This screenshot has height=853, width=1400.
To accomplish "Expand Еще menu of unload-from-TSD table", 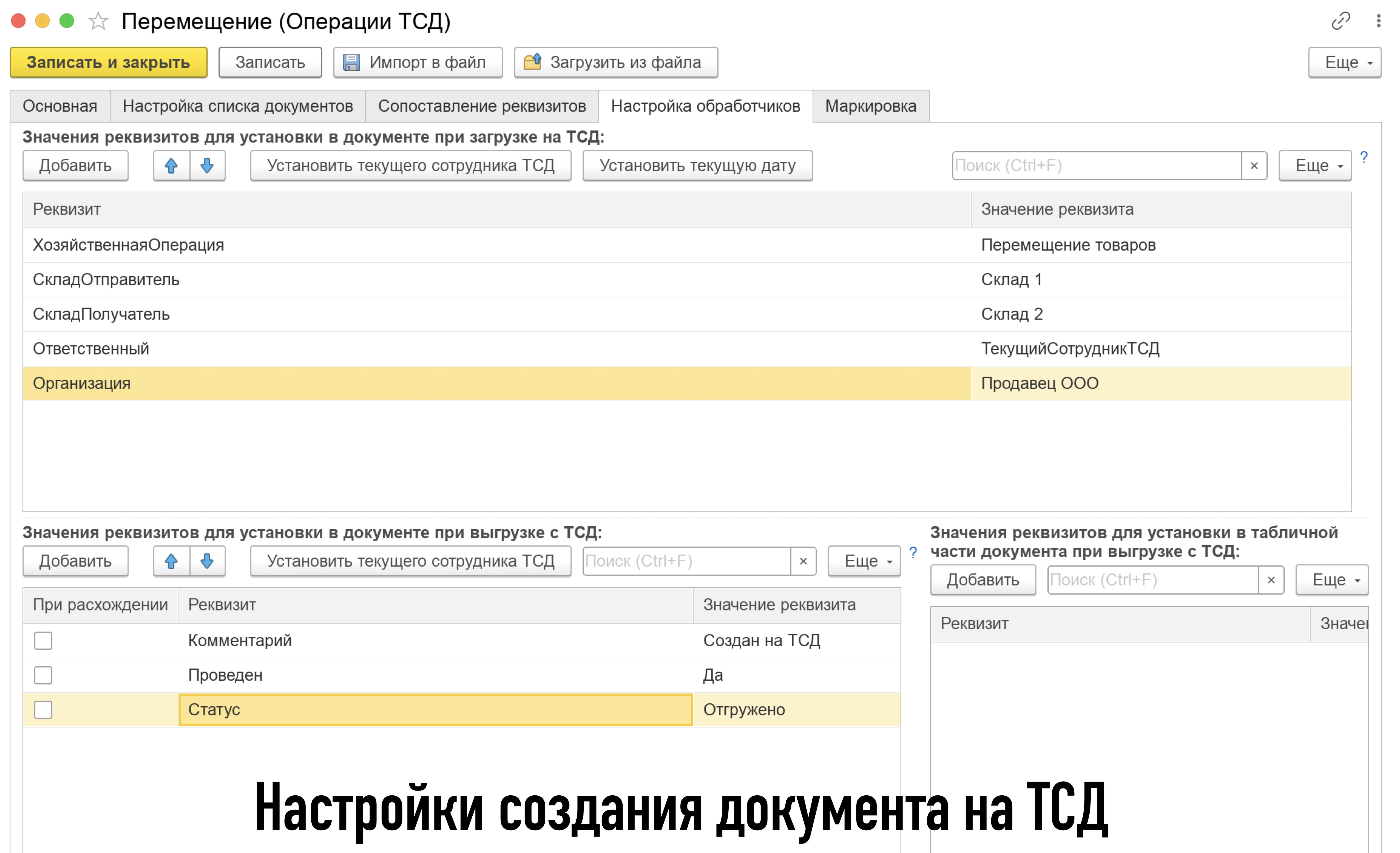I will pyautogui.click(x=864, y=561).
